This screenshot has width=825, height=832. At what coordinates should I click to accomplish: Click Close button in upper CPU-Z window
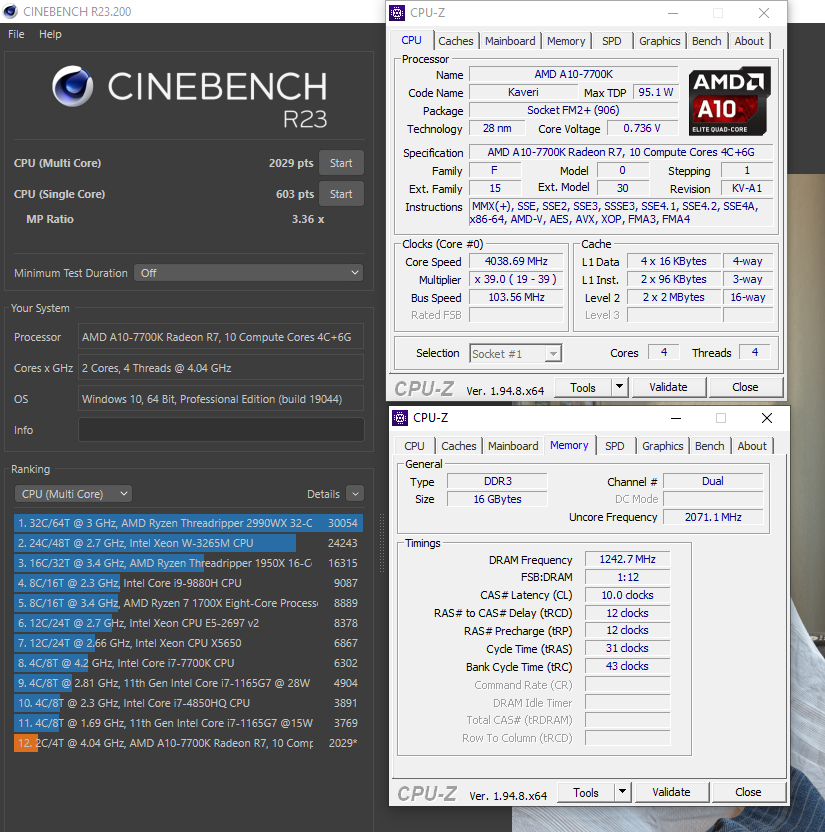[745, 387]
